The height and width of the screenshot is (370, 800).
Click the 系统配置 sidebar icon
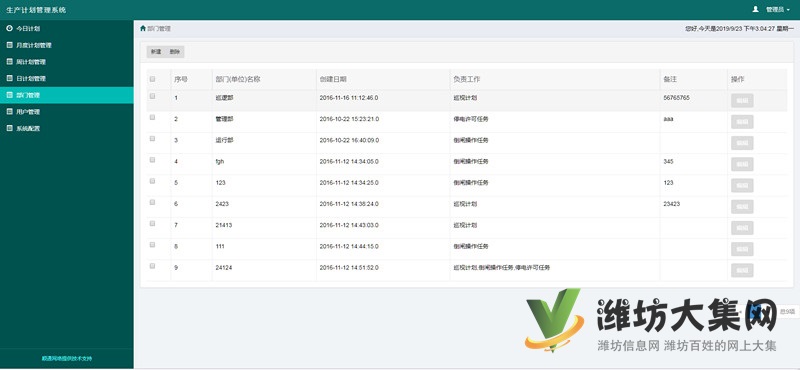[x=9, y=129]
